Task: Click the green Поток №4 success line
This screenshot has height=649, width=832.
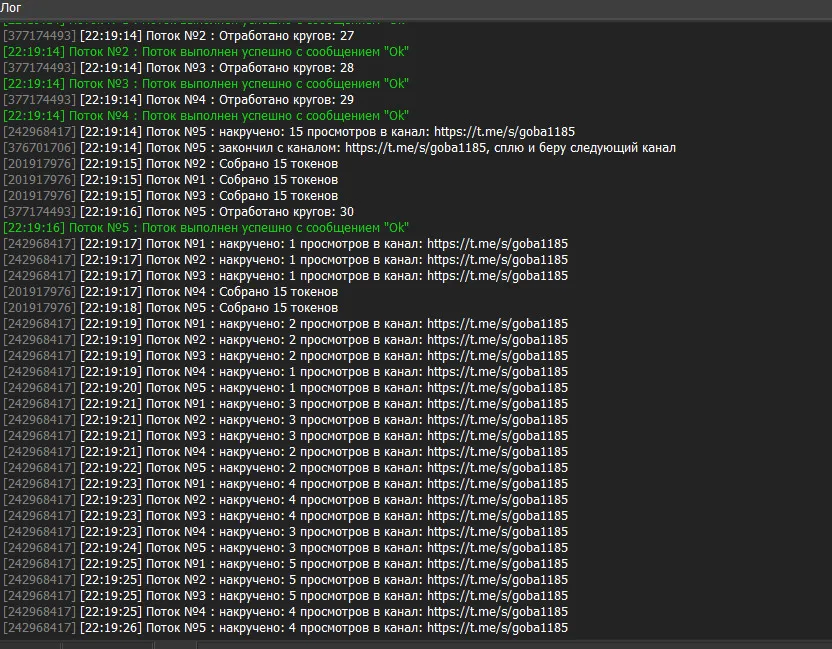Action: (206, 116)
